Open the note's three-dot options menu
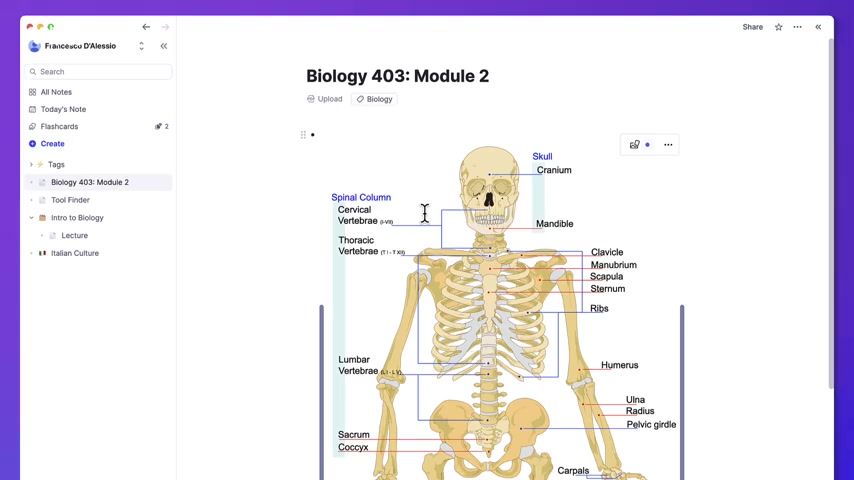The image size is (854, 480). point(797,27)
